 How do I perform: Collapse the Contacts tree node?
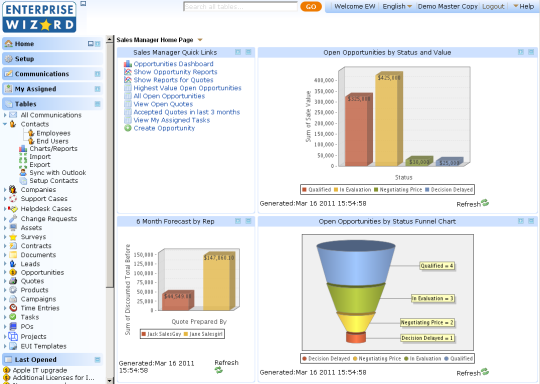pos(5,124)
